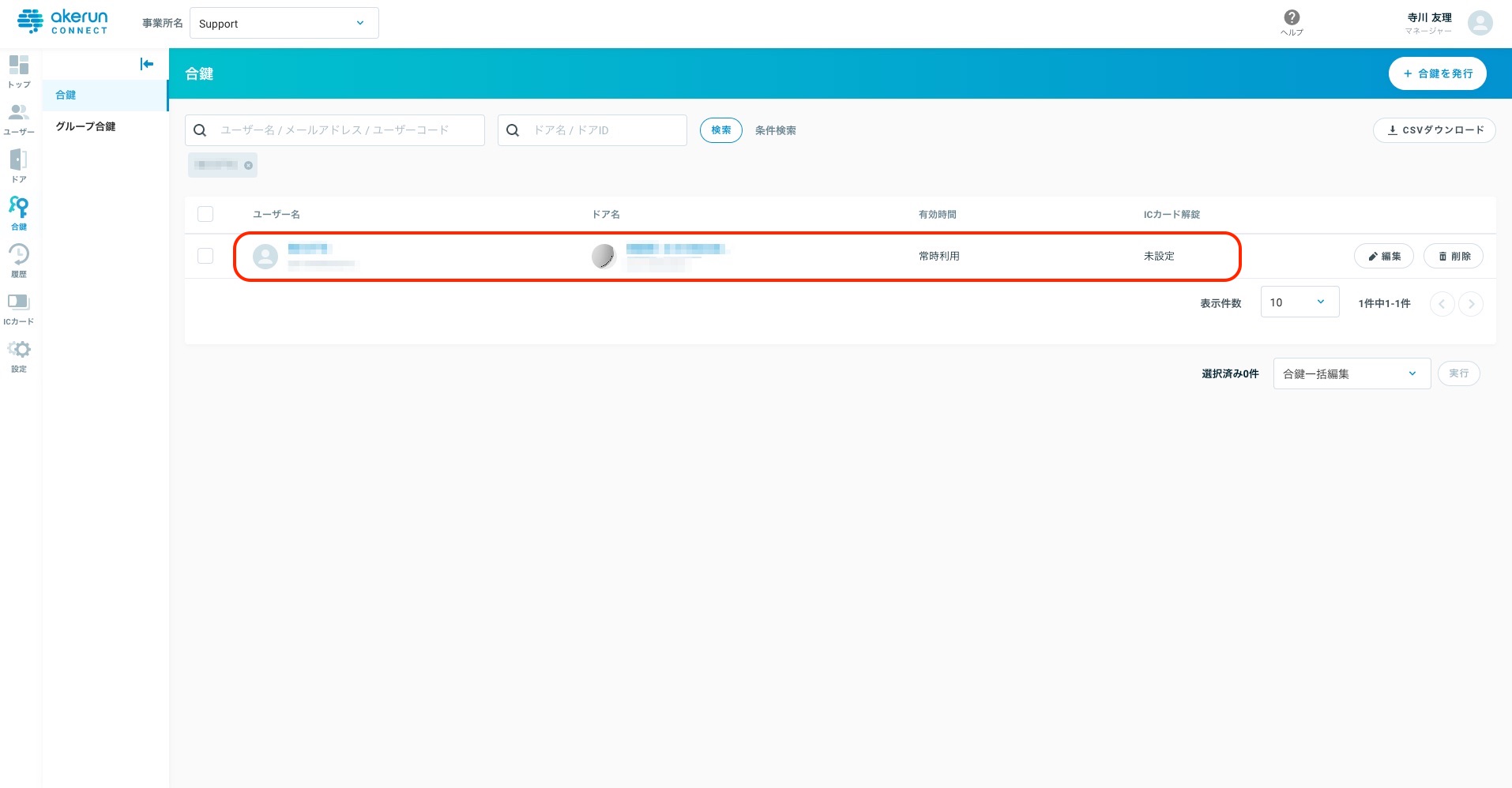Click the door device thumbnail in the row
Viewport: 1512px width, 788px height.
click(x=604, y=256)
